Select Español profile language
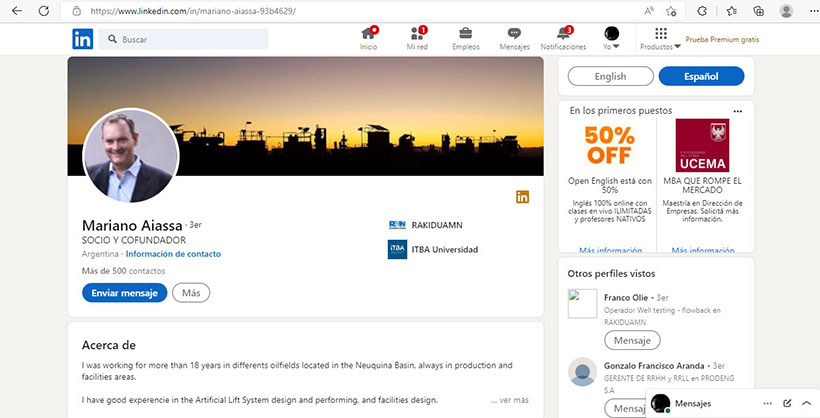 pos(701,76)
